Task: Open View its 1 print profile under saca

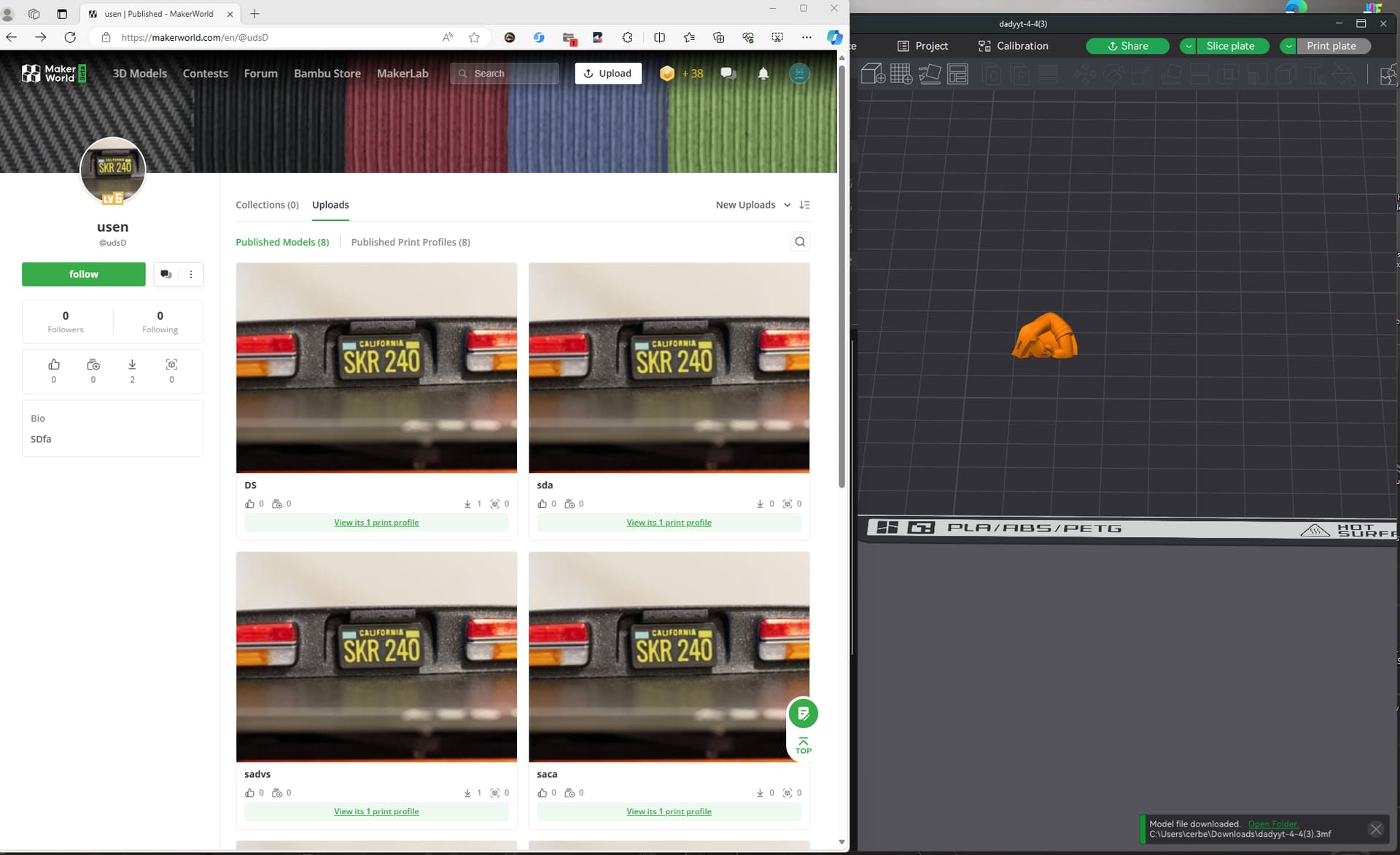Action: (x=669, y=811)
